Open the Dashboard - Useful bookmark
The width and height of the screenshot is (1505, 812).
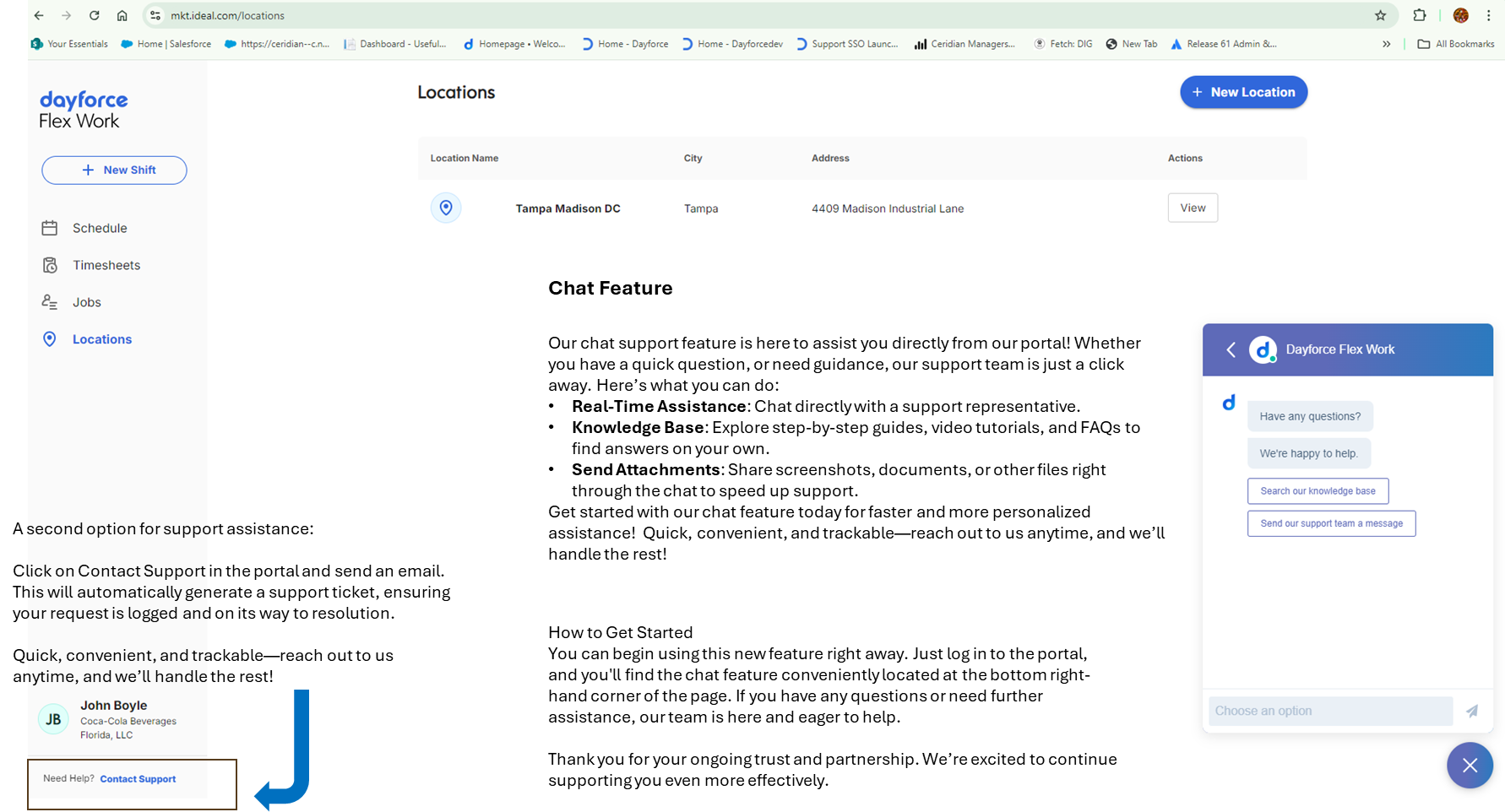(x=395, y=44)
